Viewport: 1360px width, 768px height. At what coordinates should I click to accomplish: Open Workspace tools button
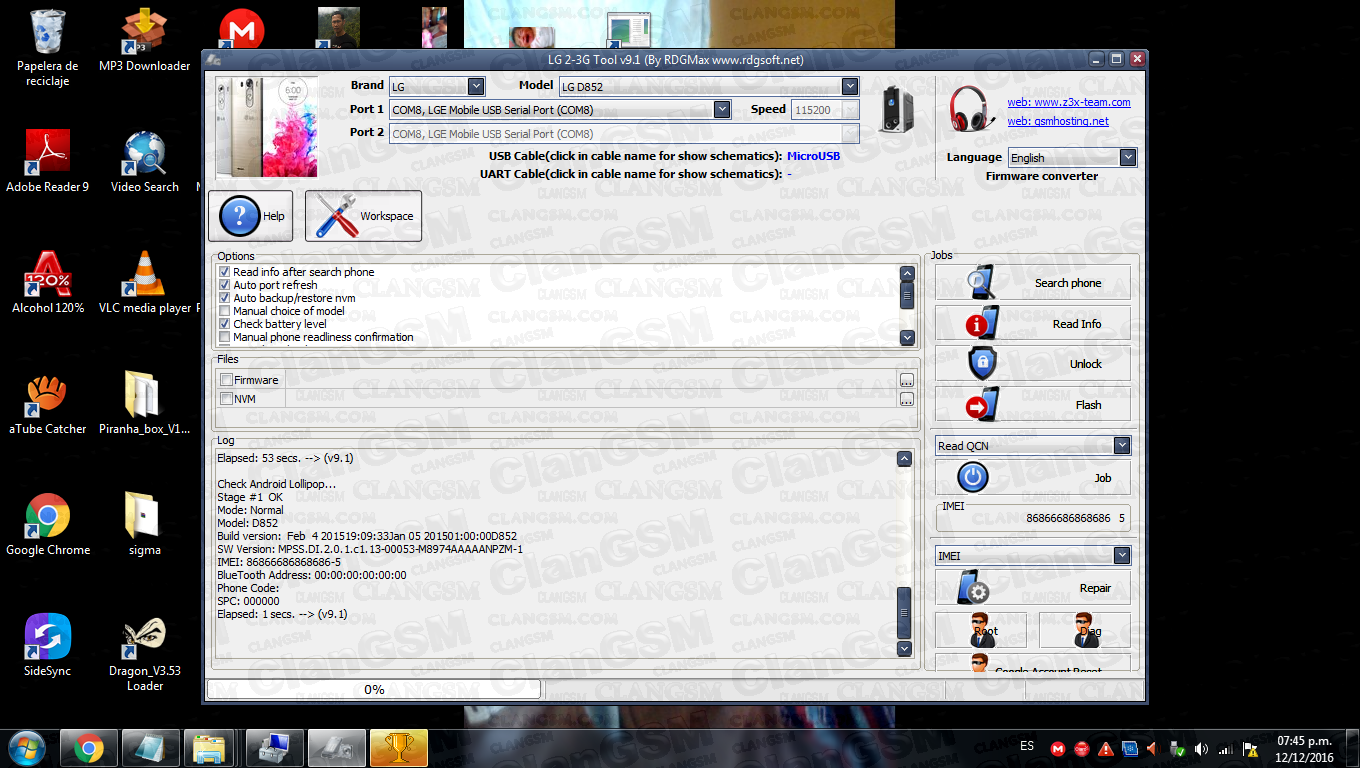coord(363,216)
